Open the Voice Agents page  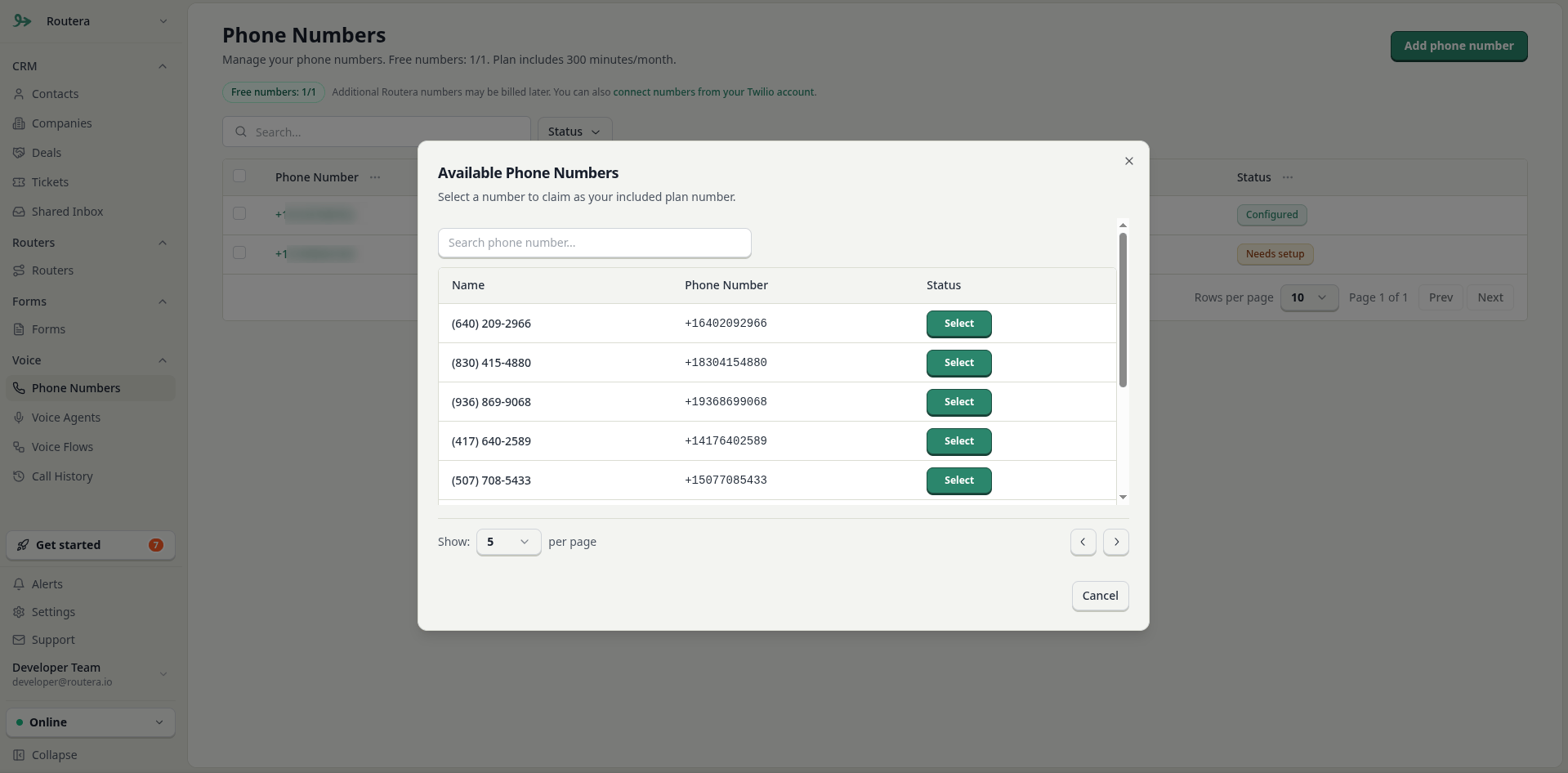(x=90, y=418)
